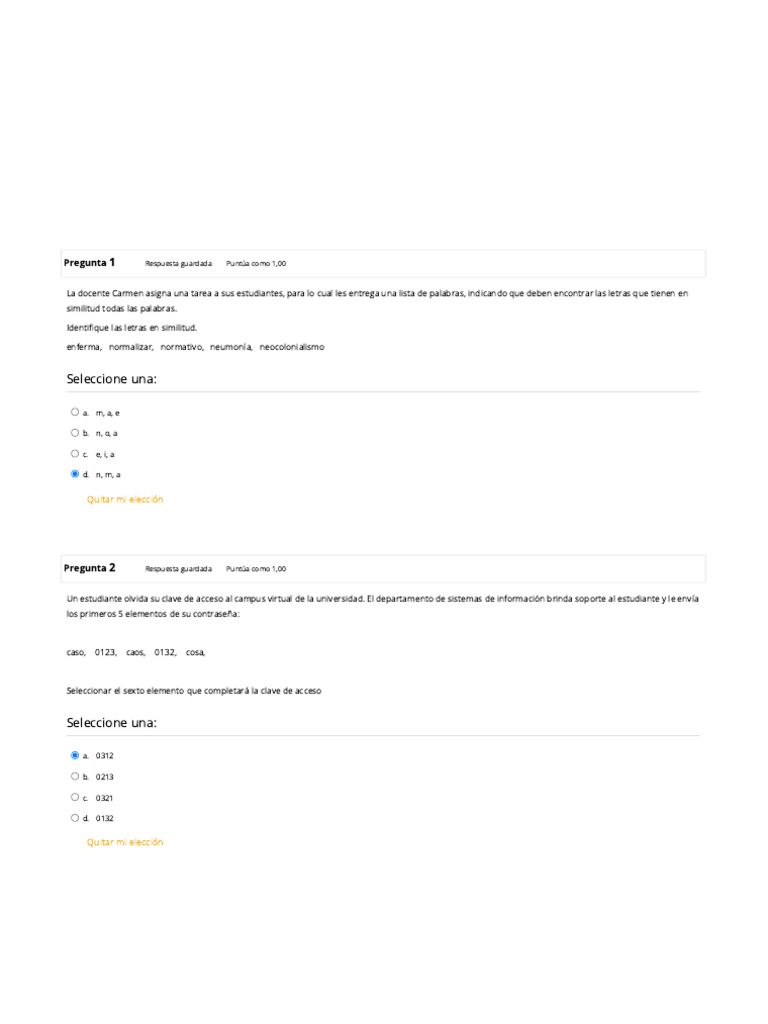Image resolution: width=768 pixels, height=1024 pixels.
Task: Click the password sequence 'caso, 0123, caos'
Action: click(x=136, y=652)
